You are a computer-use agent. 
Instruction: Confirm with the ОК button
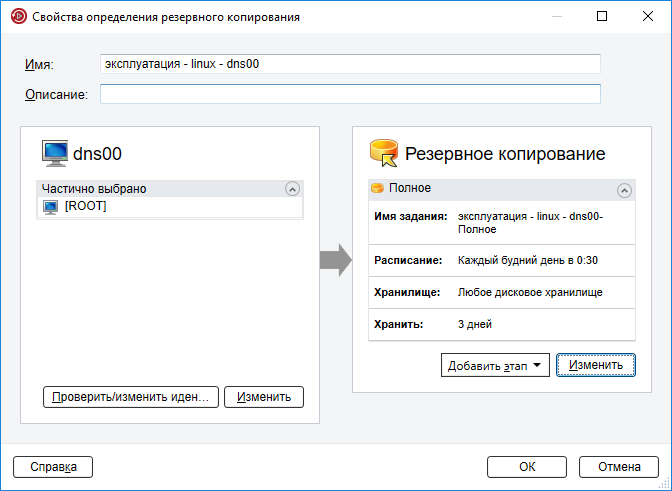tap(527, 467)
